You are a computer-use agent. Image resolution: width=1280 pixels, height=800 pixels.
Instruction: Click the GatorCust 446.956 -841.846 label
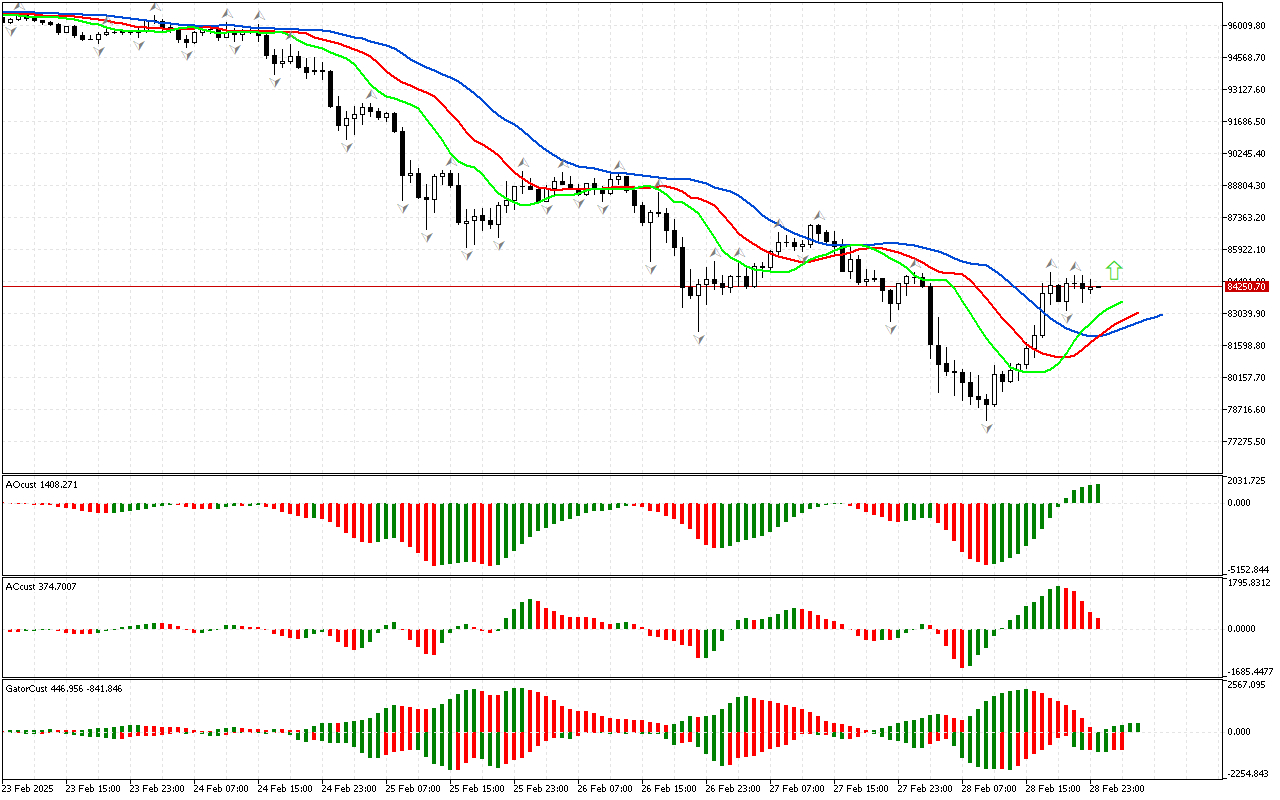pyautogui.click(x=64, y=689)
